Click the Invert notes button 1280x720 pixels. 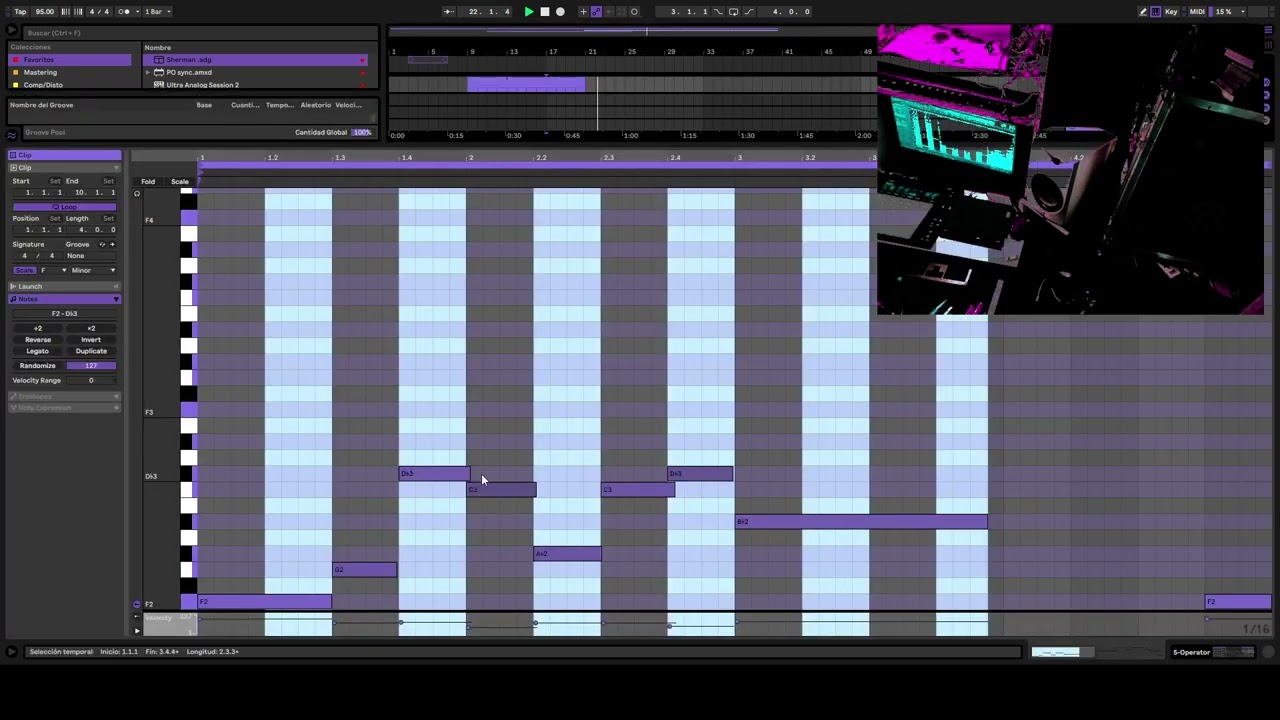pyautogui.click(x=91, y=340)
